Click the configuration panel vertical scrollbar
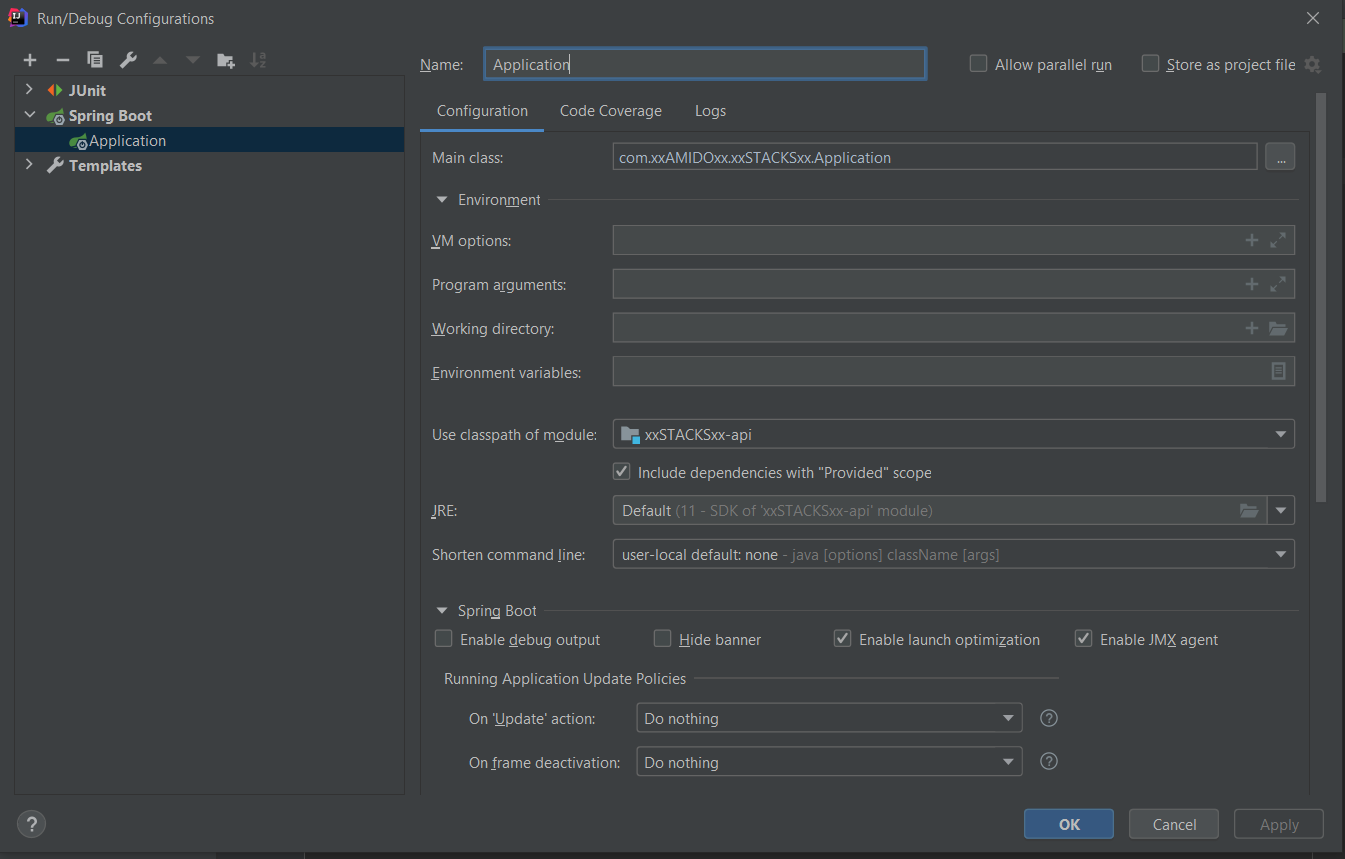Image resolution: width=1345 pixels, height=859 pixels. point(1320,297)
